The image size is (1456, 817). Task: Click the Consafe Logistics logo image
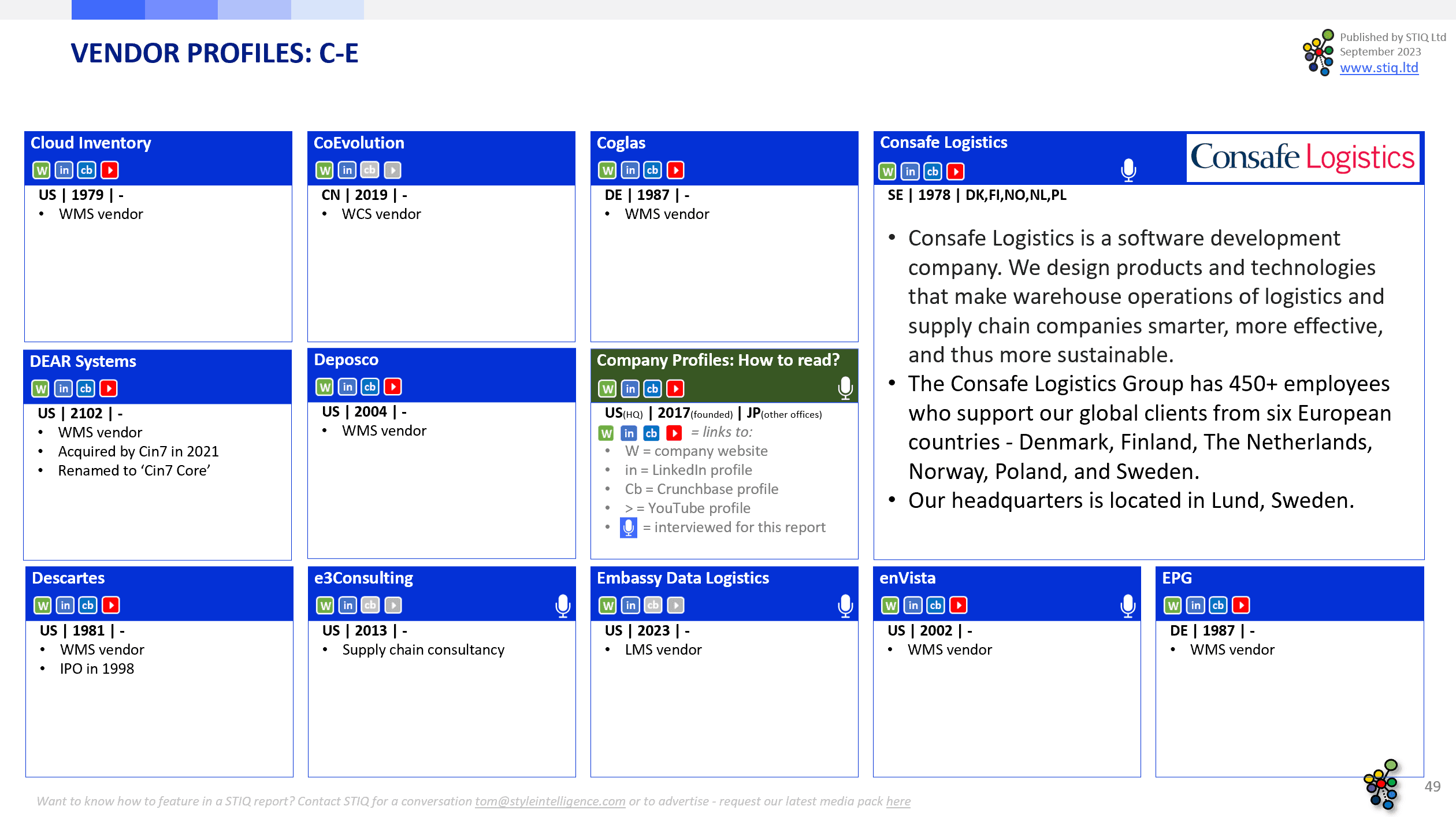tap(1303, 158)
